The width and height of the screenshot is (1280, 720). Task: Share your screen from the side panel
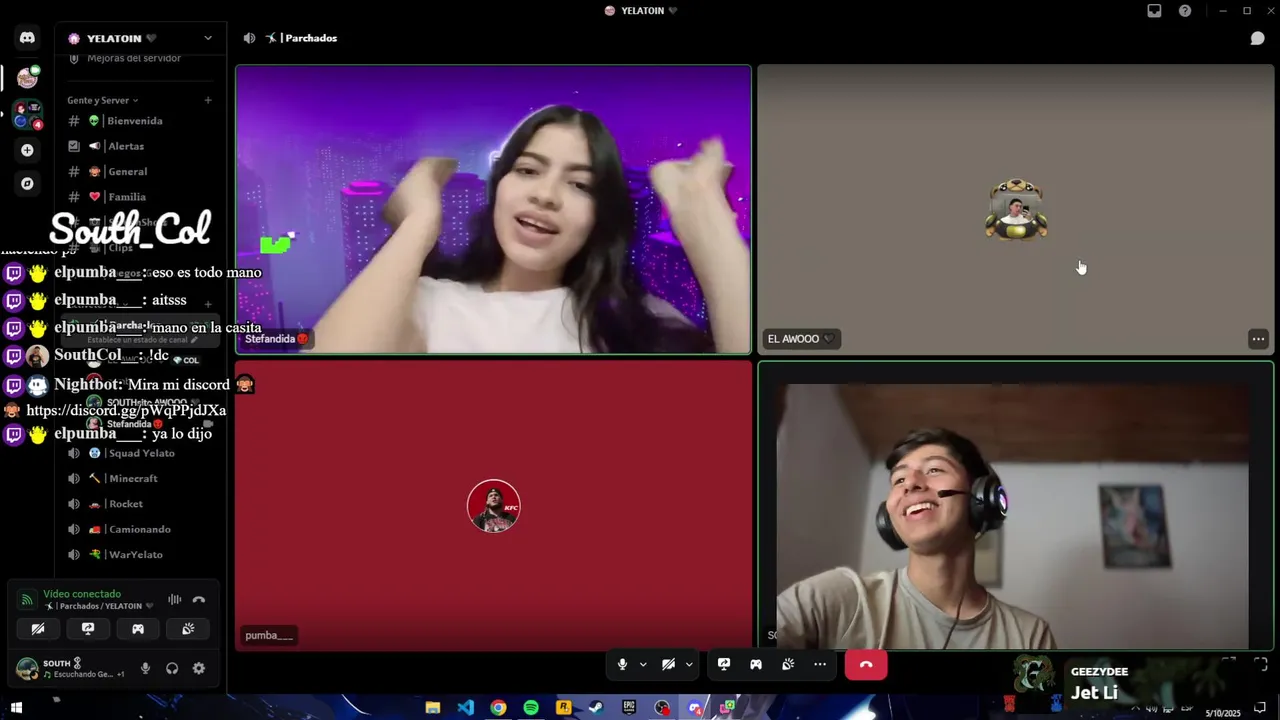(88, 629)
